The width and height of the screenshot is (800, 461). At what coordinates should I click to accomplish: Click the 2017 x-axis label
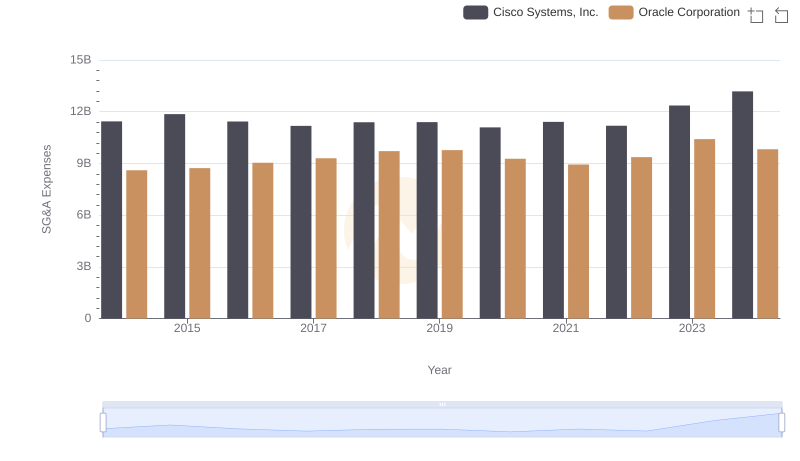(313, 328)
